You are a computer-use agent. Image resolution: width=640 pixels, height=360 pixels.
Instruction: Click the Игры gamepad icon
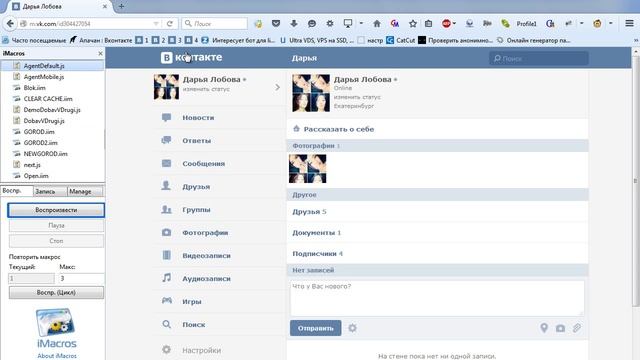167,301
